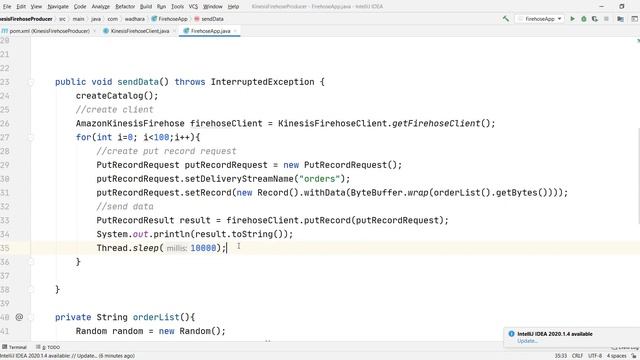This screenshot has width=640, height=360.
Task: Open the Event Log tool window
Action: [625, 348]
